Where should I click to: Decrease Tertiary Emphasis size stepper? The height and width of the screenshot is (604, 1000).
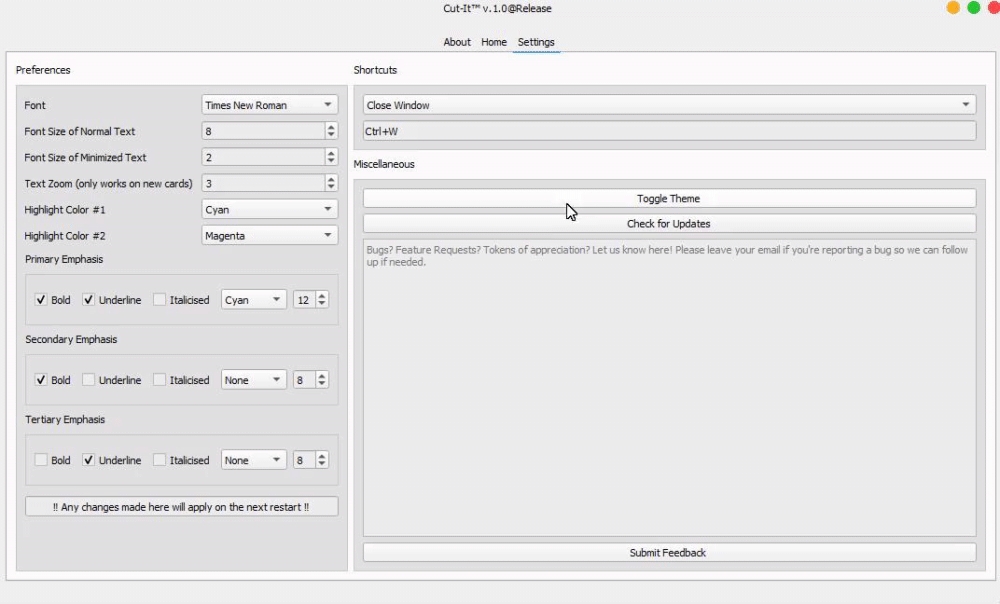click(x=322, y=464)
